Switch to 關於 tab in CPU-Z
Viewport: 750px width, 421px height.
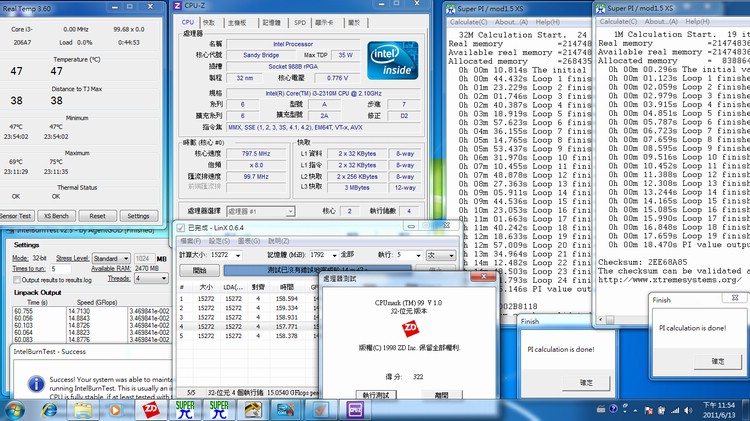tap(354, 22)
